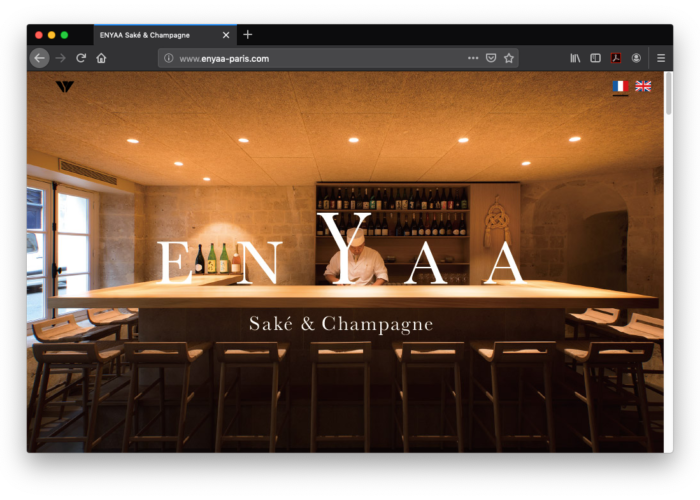Close the ENYAA Saké & Champagne tab
Viewport: 700px width, 500px height.
tap(225, 35)
